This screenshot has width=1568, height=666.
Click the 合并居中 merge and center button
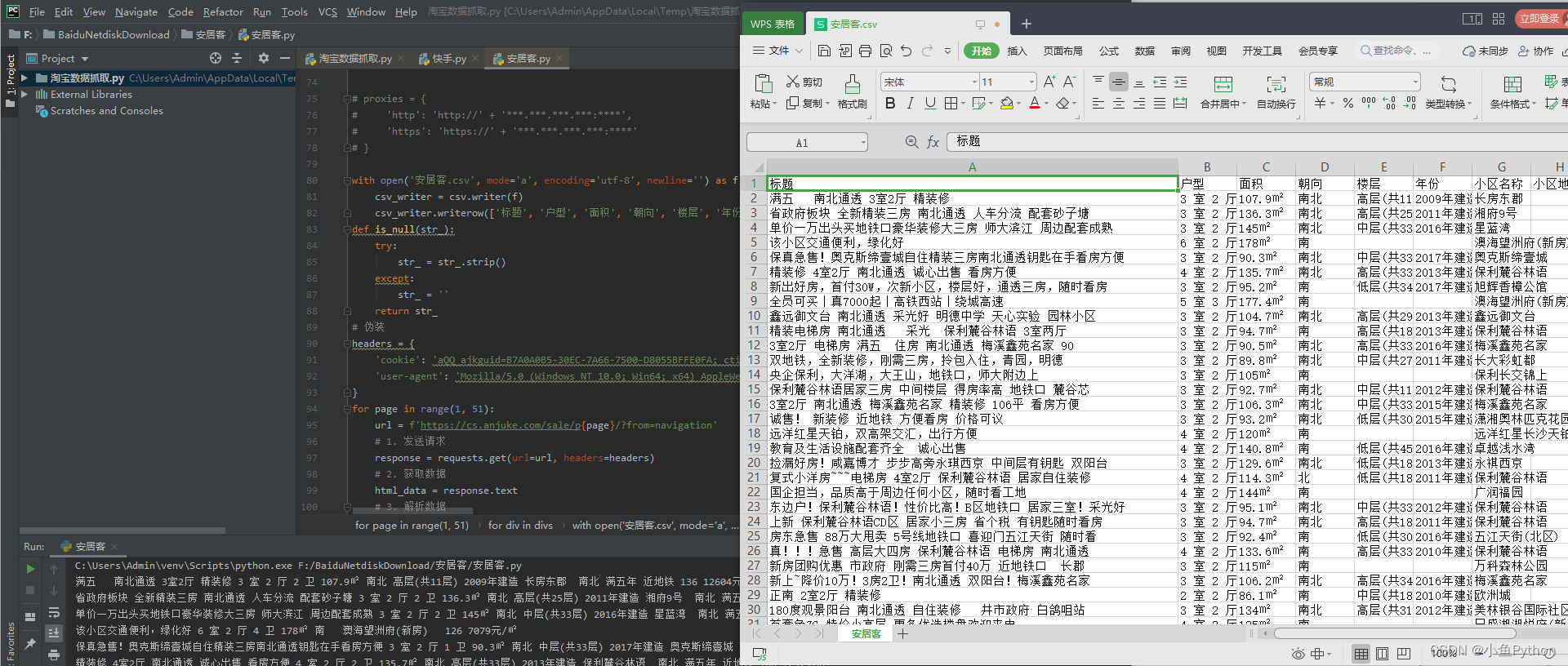click(x=1223, y=91)
